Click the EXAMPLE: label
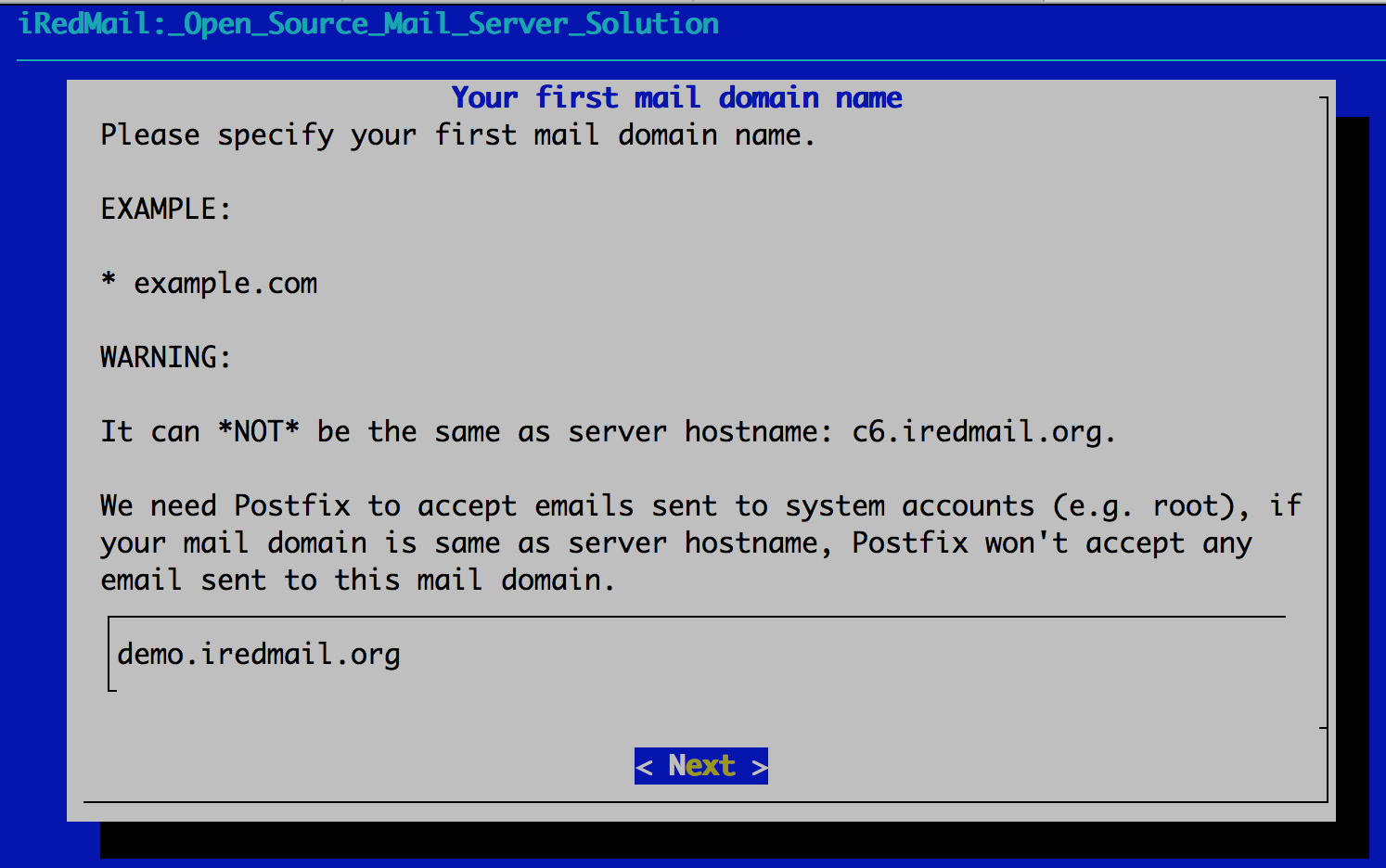The width and height of the screenshot is (1386, 868). click(165, 210)
